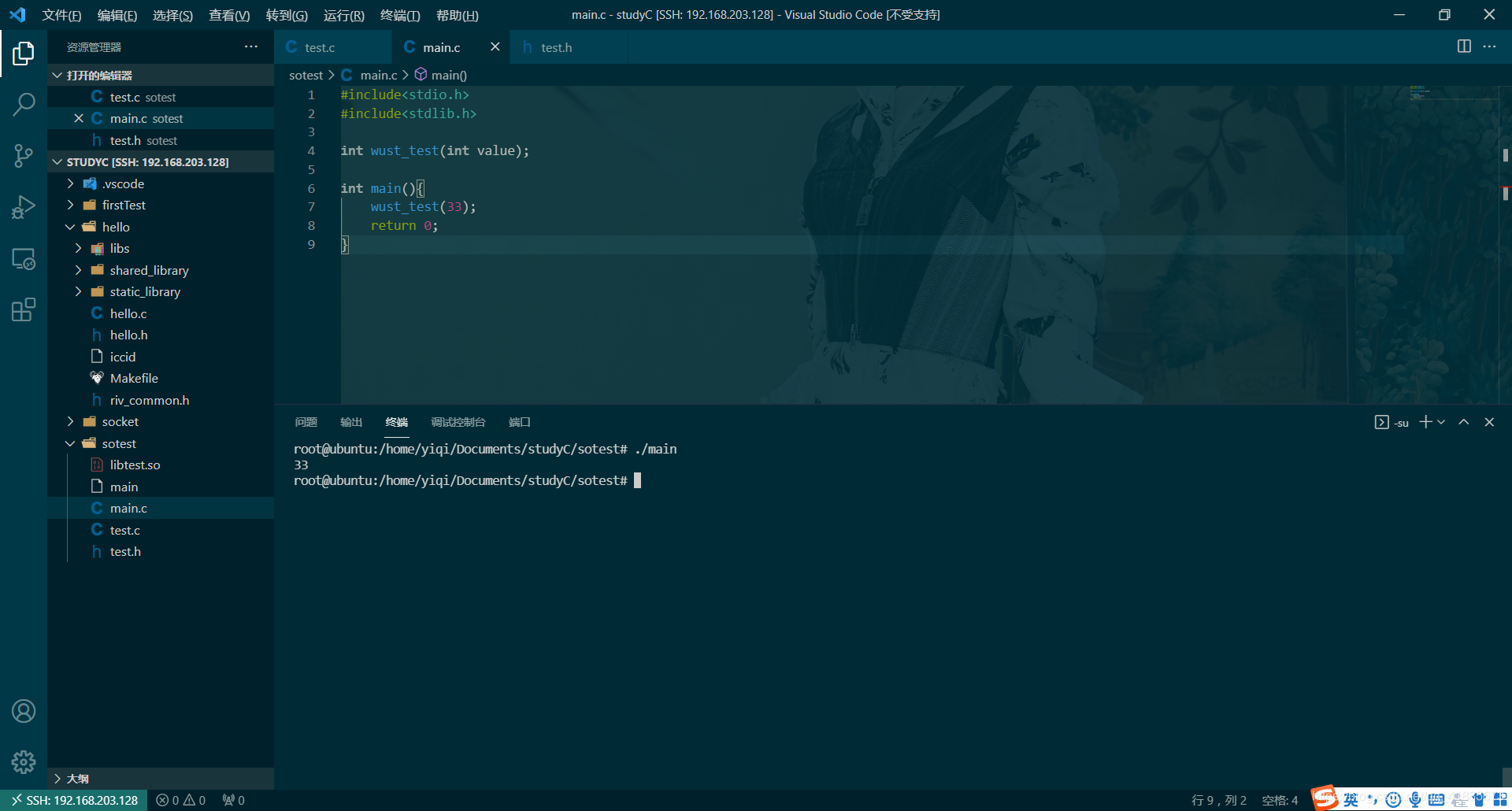Open Source Control view icon

[x=24, y=156]
